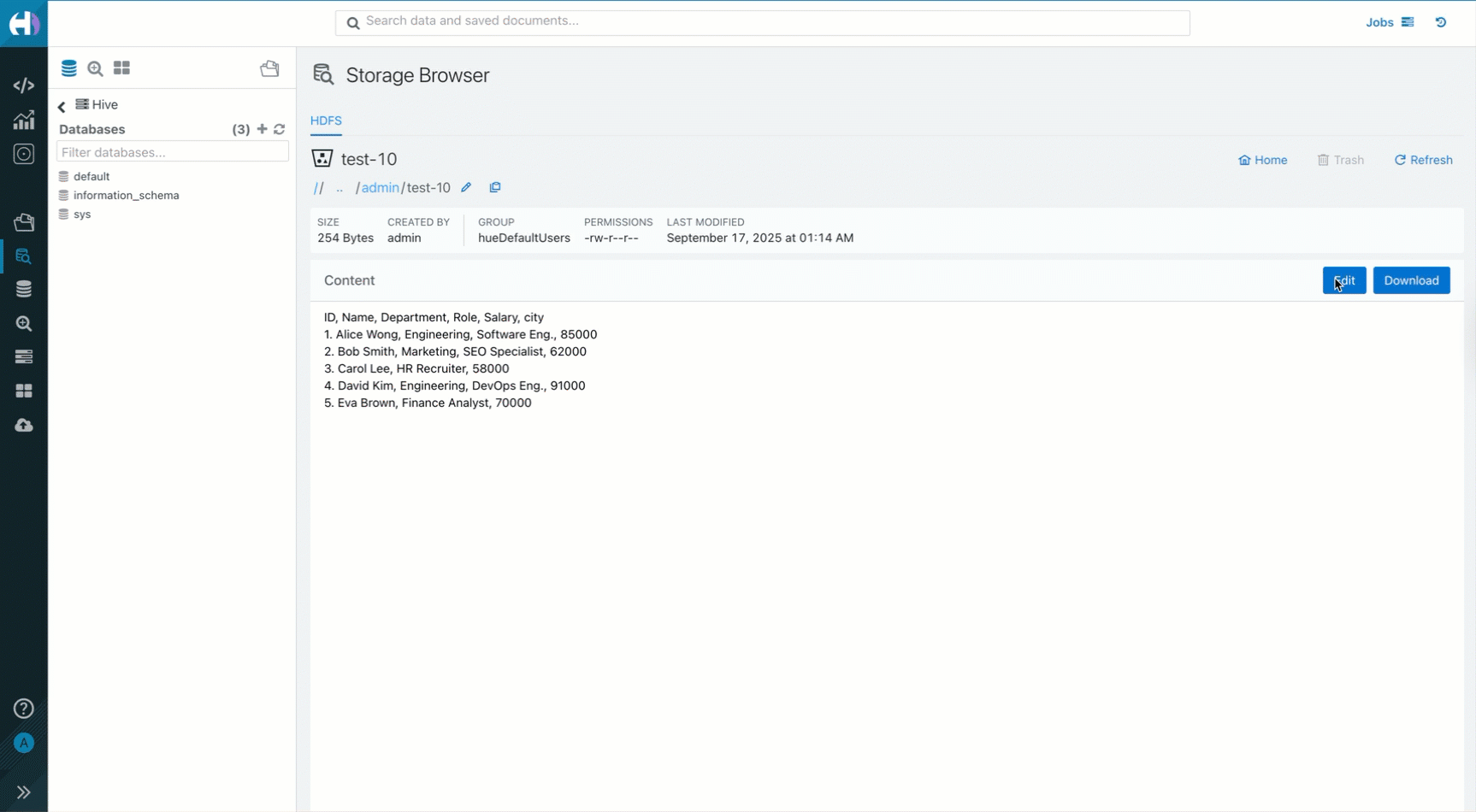Viewport: 1476px width, 812px height.
Task: Open the query history icon at top right
Action: click(1441, 22)
